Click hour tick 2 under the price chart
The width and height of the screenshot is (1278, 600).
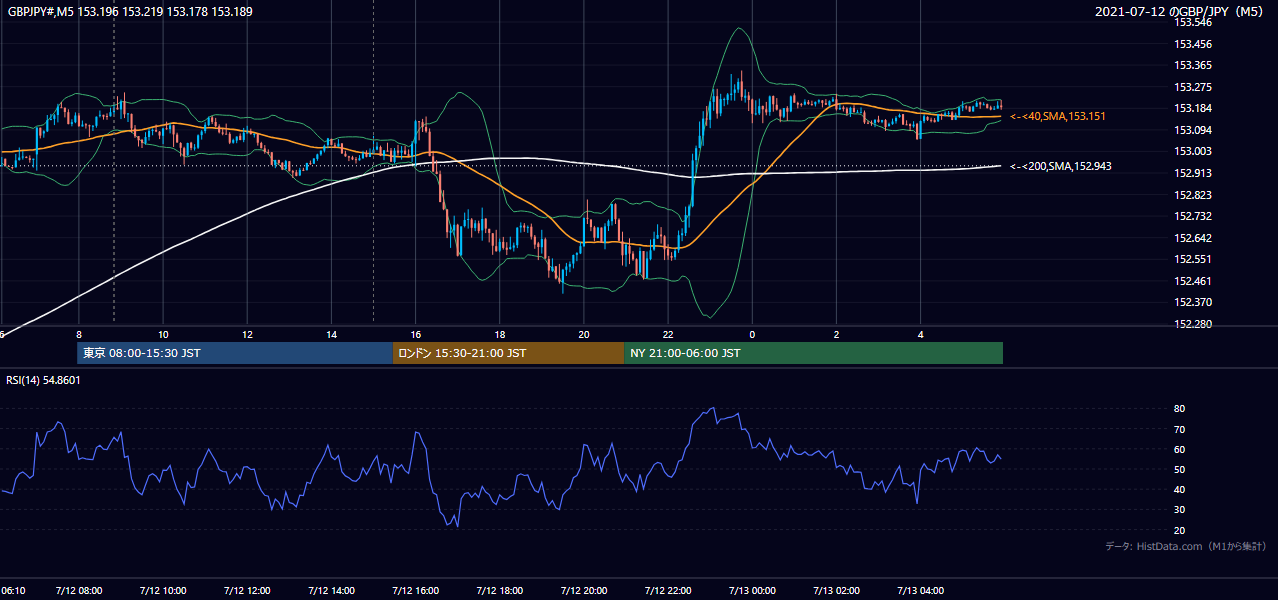836,335
